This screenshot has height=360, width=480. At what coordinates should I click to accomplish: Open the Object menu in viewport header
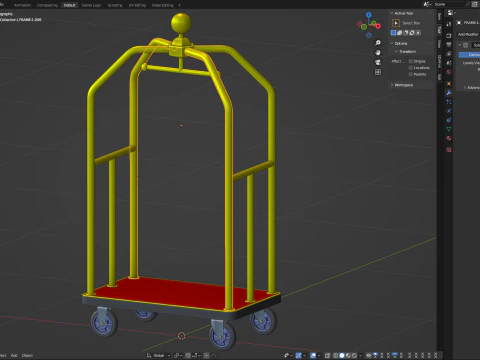[27, 355]
